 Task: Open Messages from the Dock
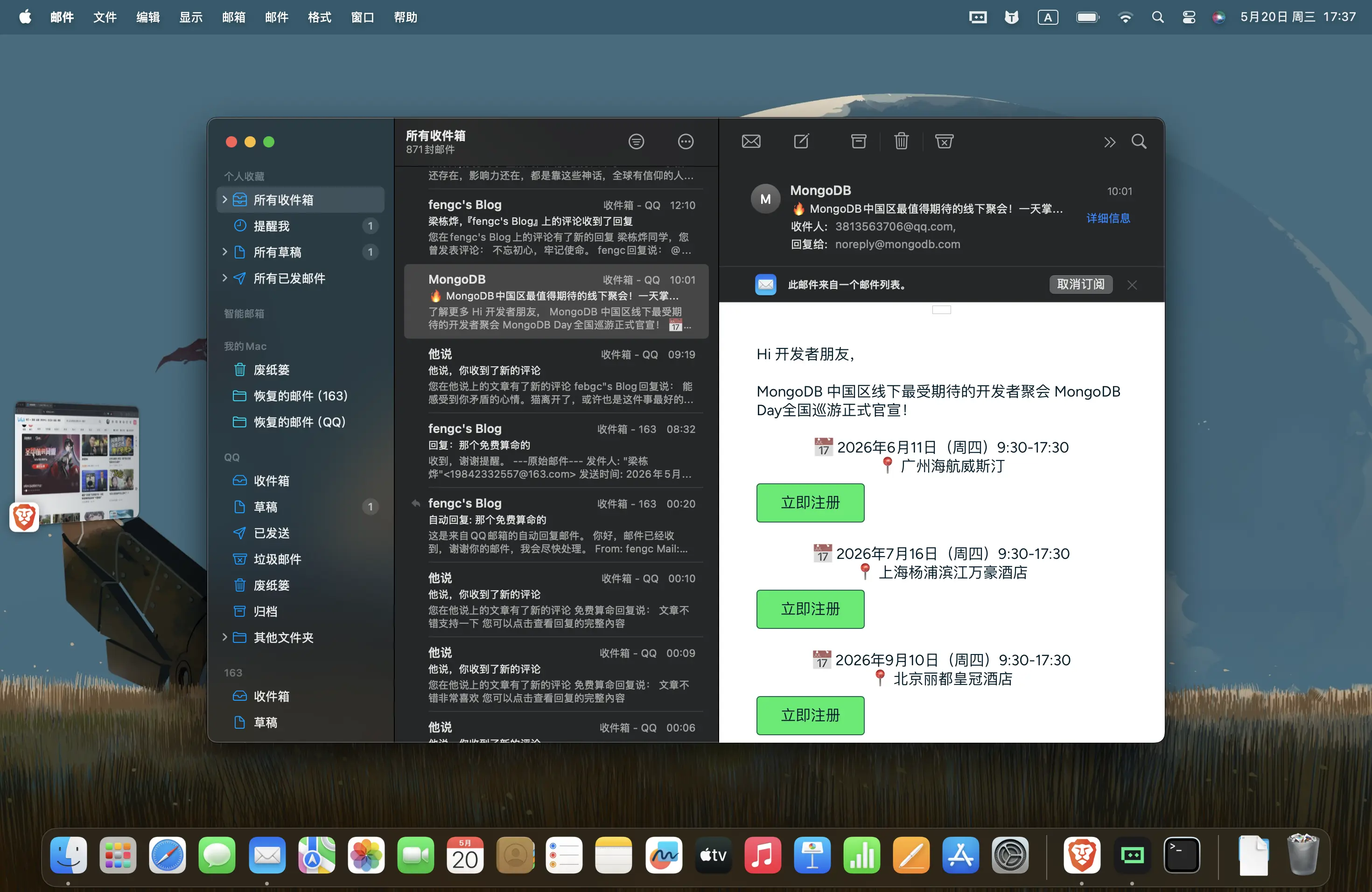tap(217, 855)
